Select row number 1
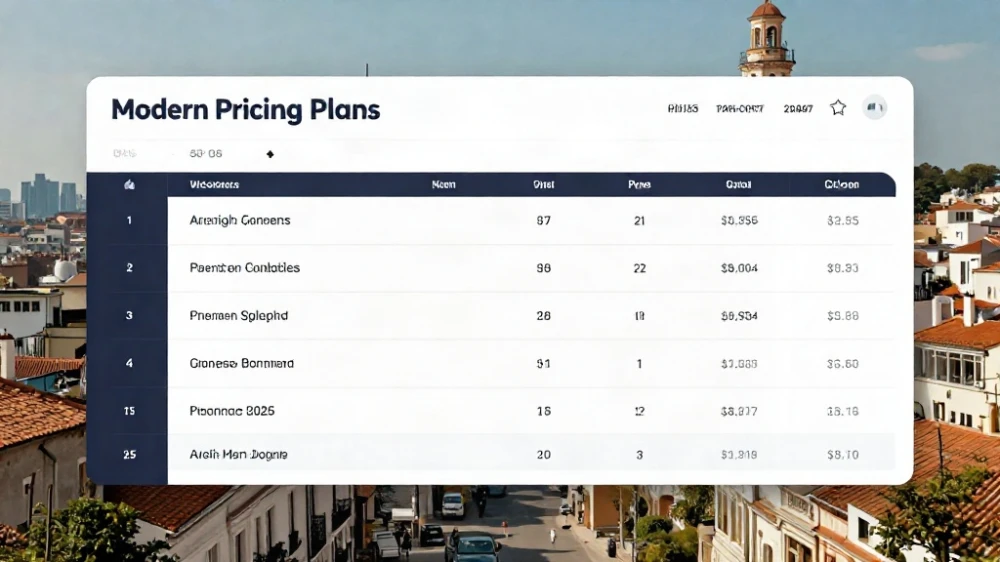 [129, 221]
